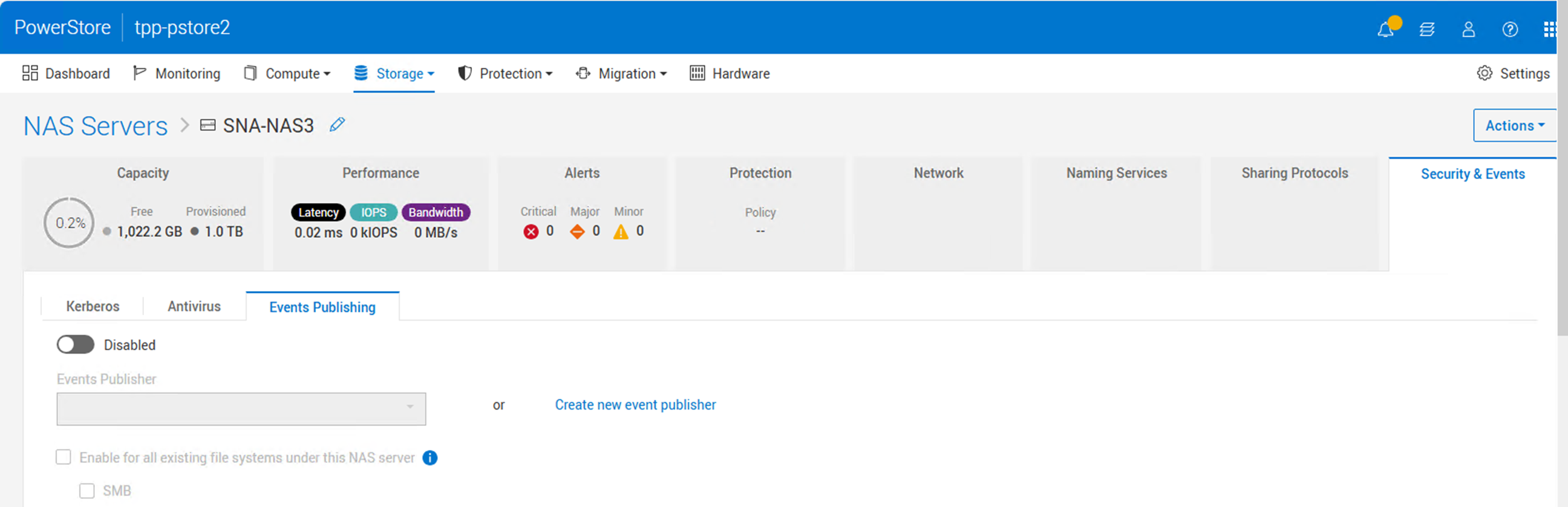
Task: Click the 0 MB/s bandwidth value
Action: pos(436,232)
